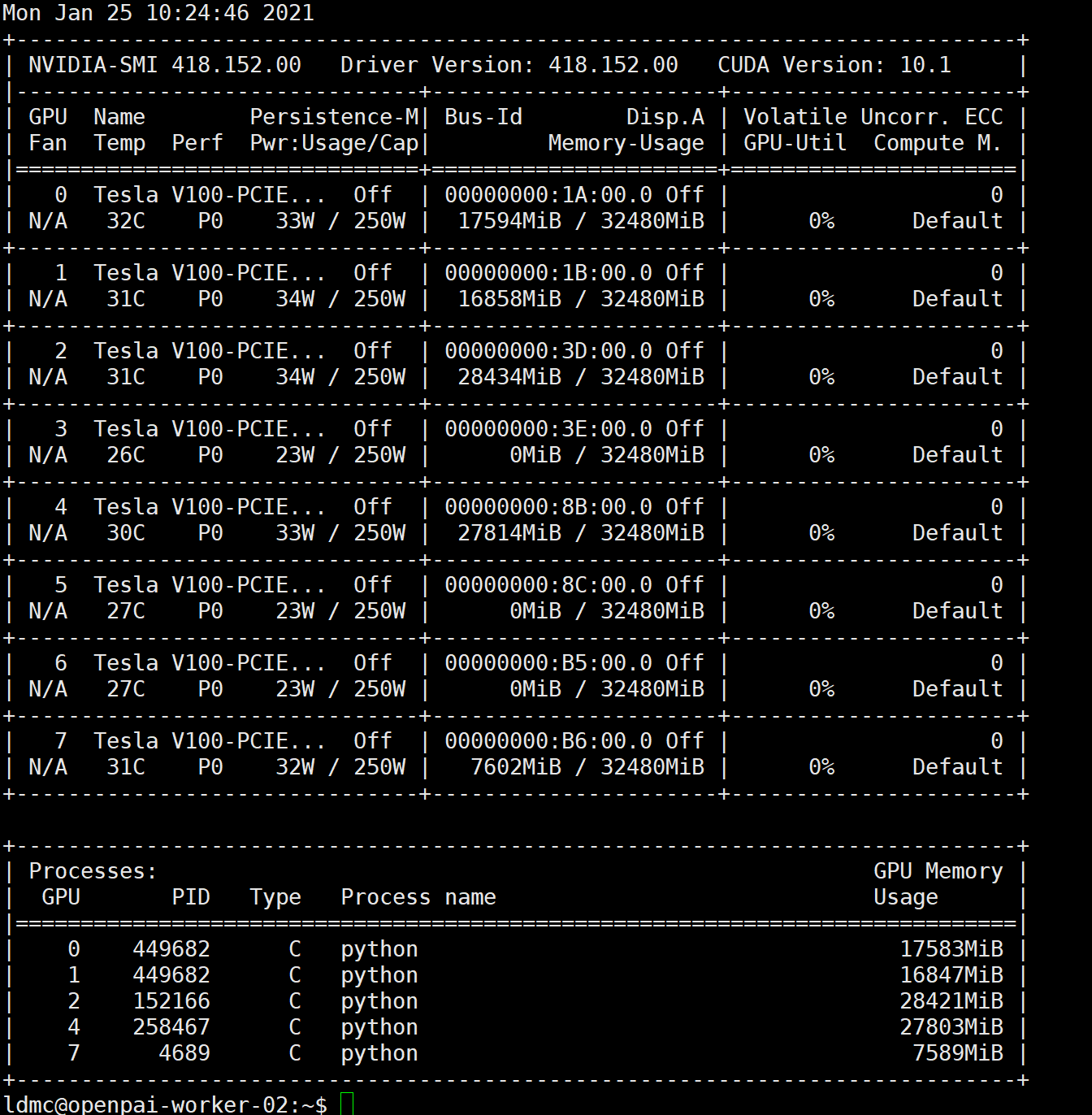Select PID 449682 in the process list
The height and width of the screenshot is (1115, 1092).
pyautogui.click(x=171, y=948)
